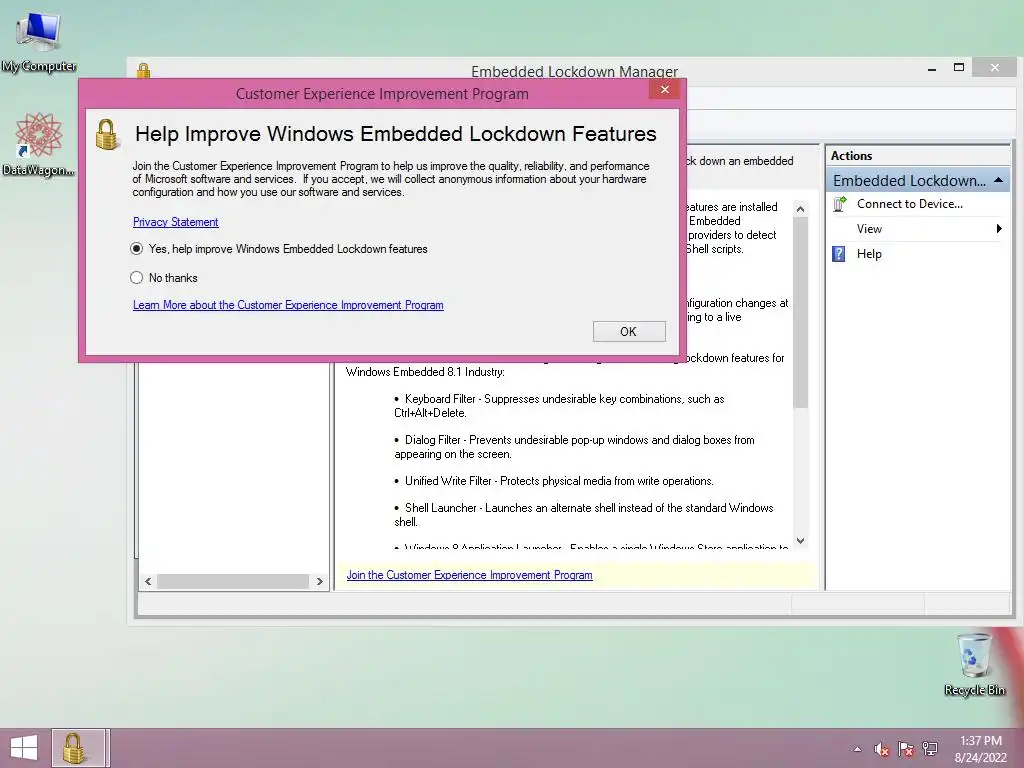Click the network tray icon
The height and width of the screenshot is (768, 1024).
coord(930,749)
